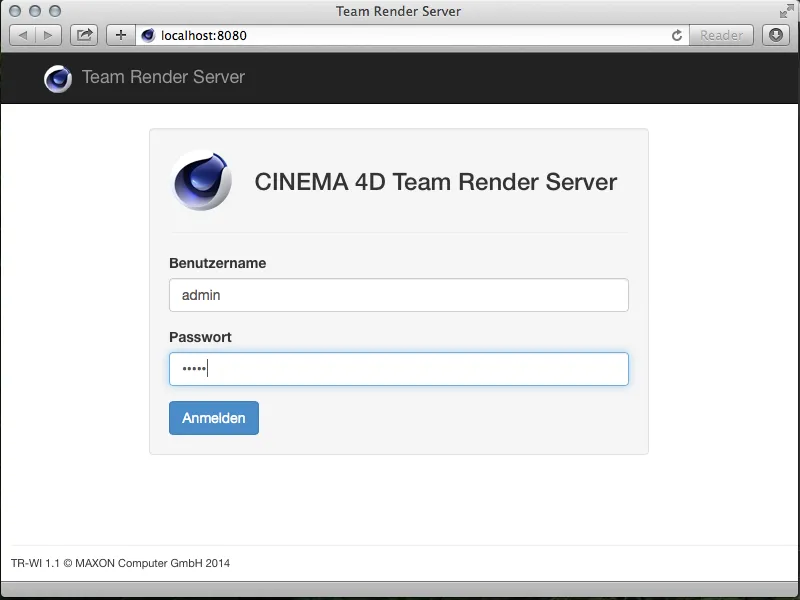Focus the Passwort input field

point(398,369)
